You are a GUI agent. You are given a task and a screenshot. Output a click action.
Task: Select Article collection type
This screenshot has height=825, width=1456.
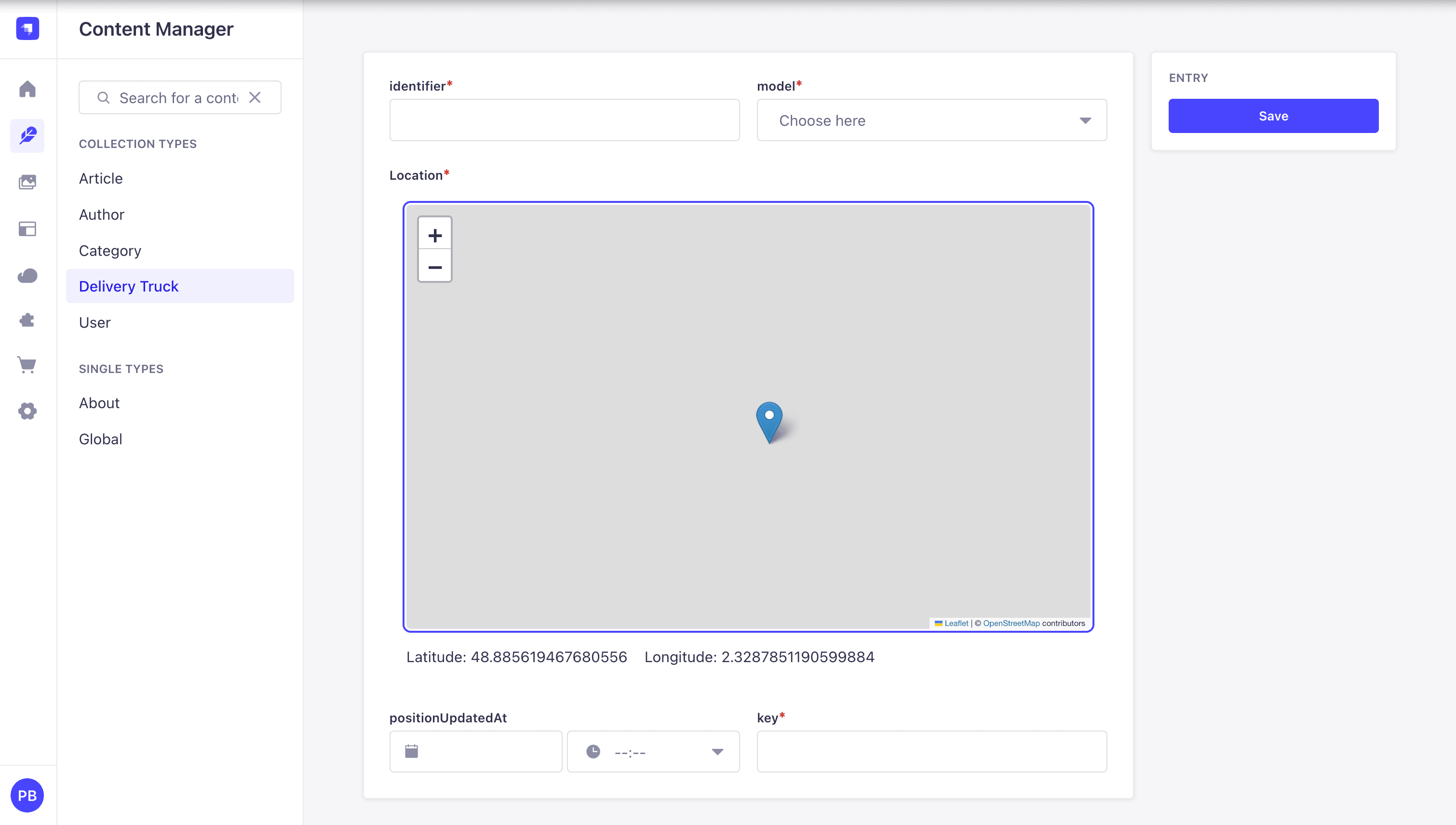[x=101, y=178]
